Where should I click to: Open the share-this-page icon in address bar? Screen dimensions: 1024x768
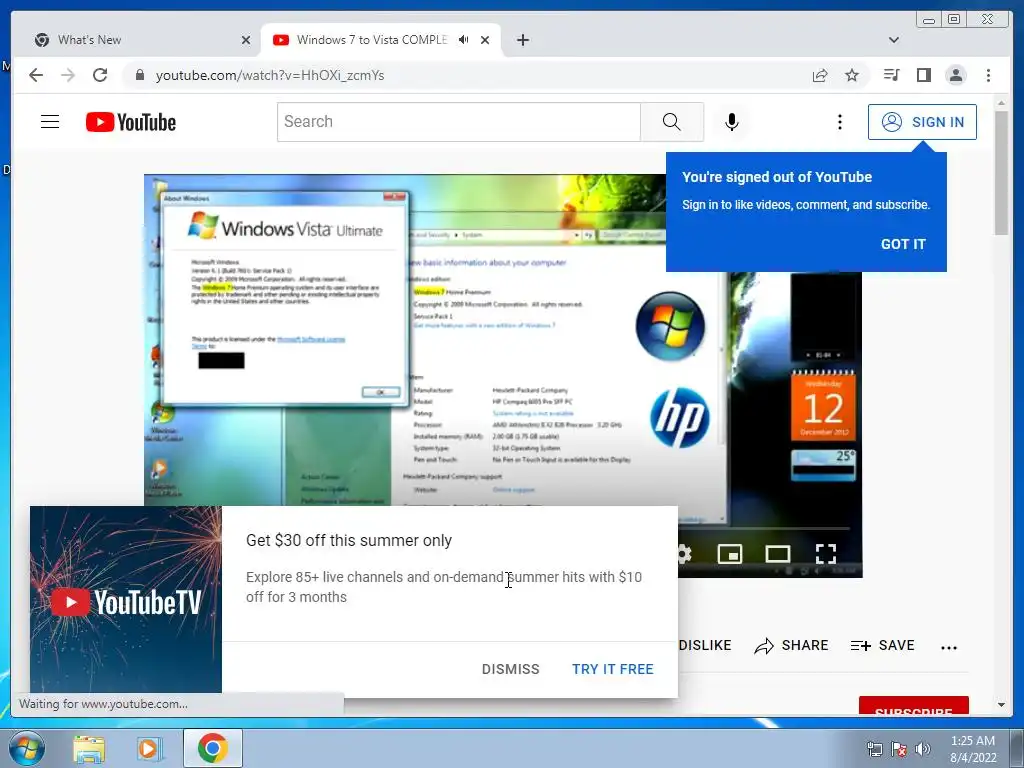[x=820, y=75]
